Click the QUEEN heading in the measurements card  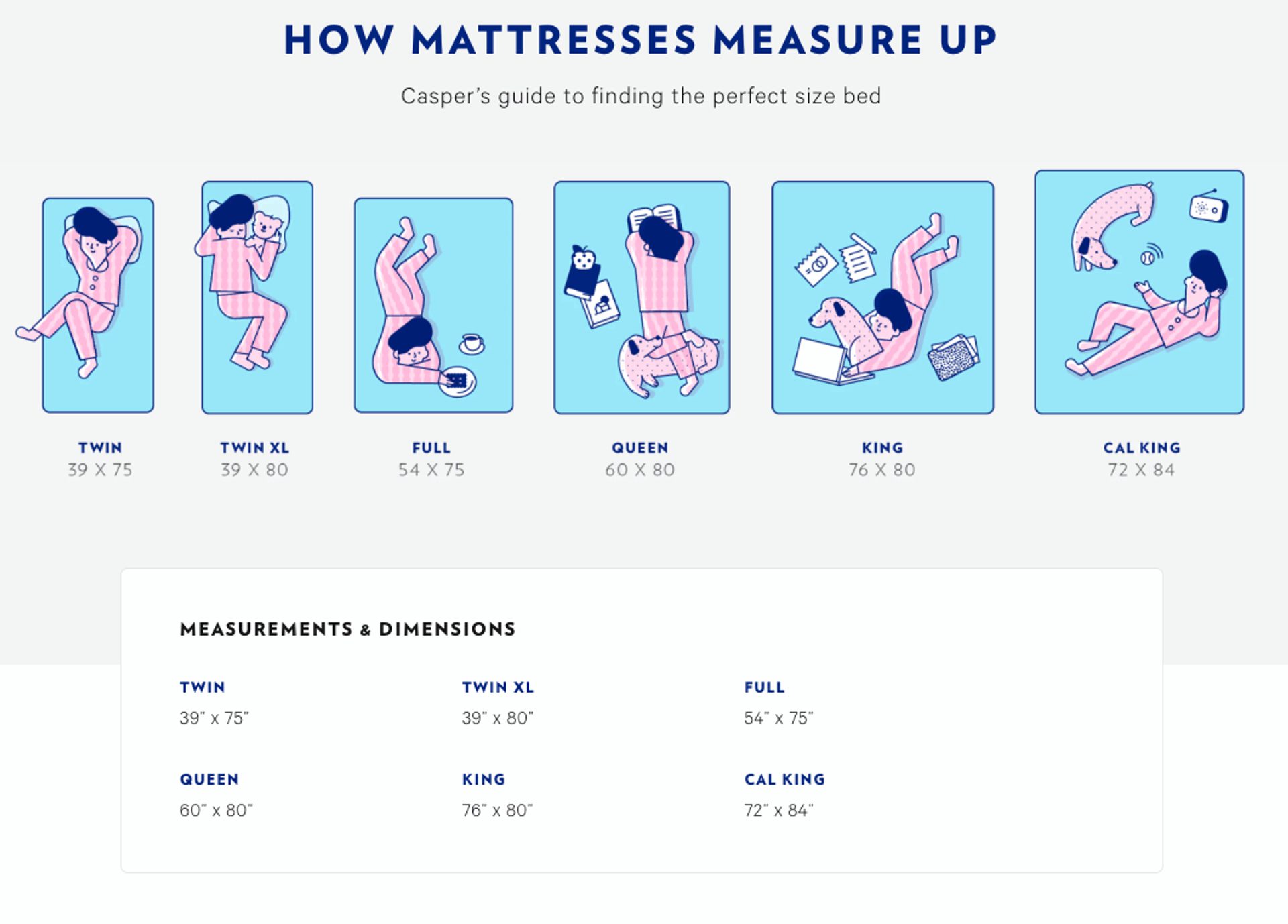click(x=209, y=779)
